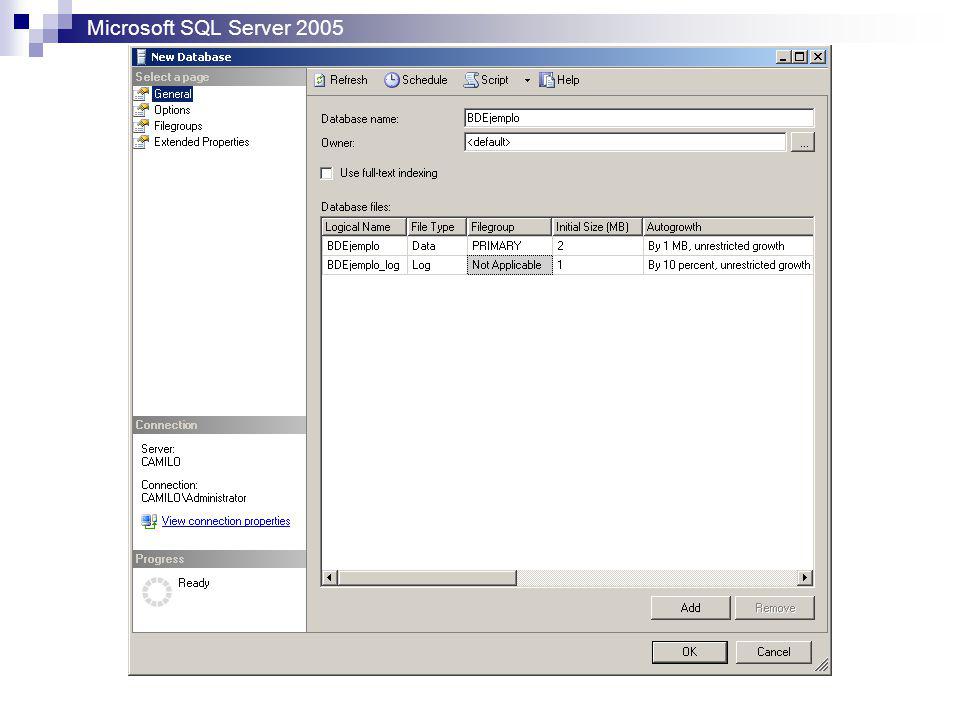960x720 pixels.
Task: Select the BDEjemplo logical name cell
Action: [364, 246]
